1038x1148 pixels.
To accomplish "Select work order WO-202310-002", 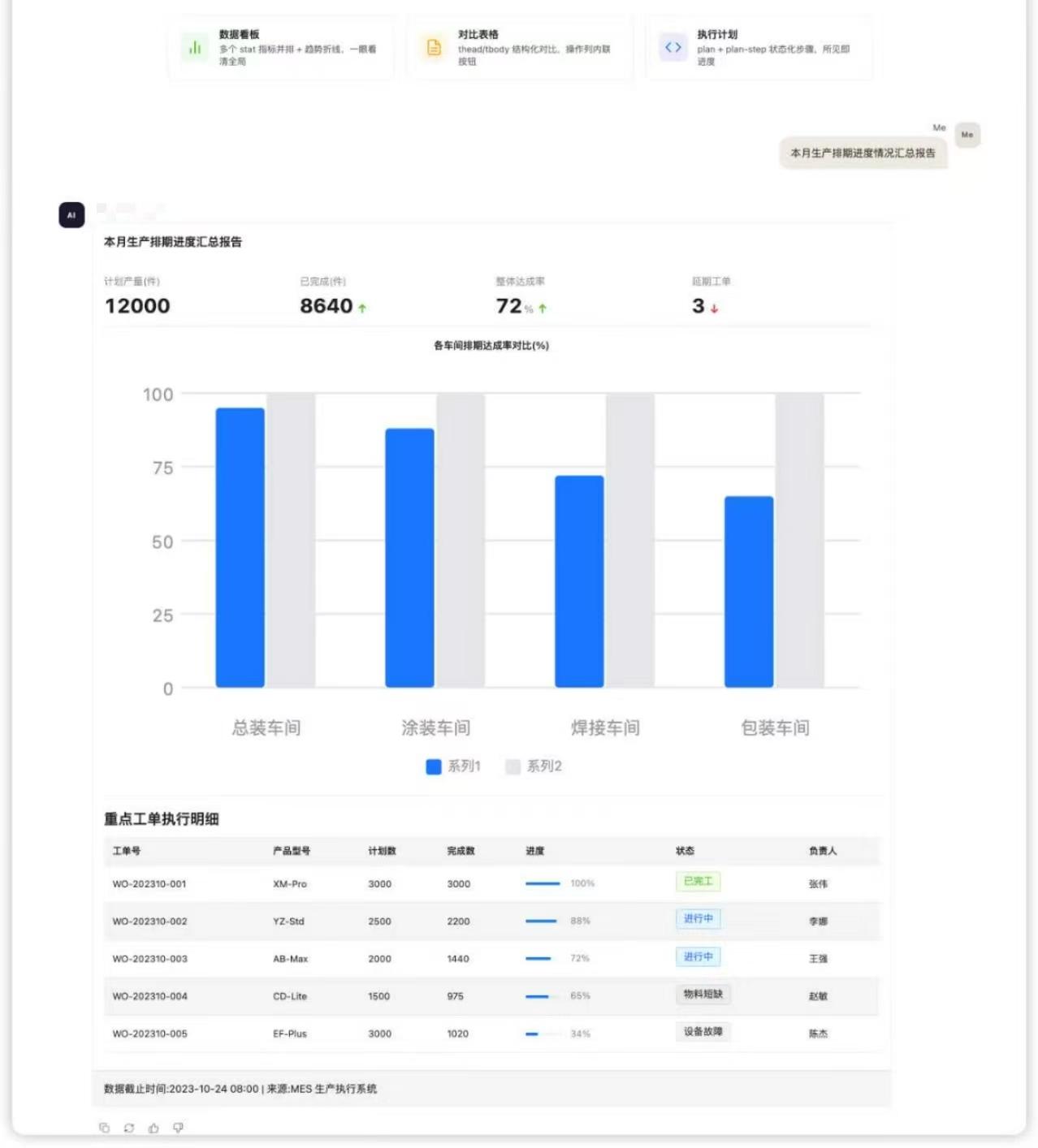I will click(149, 921).
